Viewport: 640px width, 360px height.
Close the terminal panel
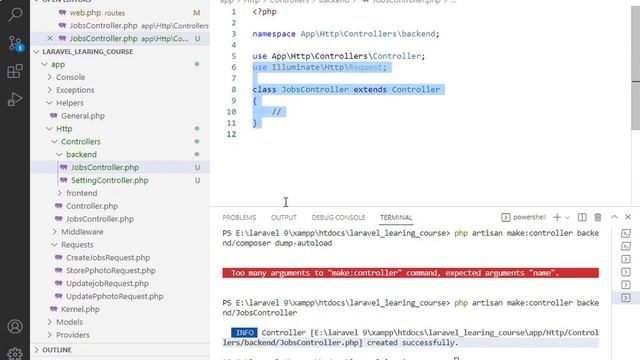(628, 217)
